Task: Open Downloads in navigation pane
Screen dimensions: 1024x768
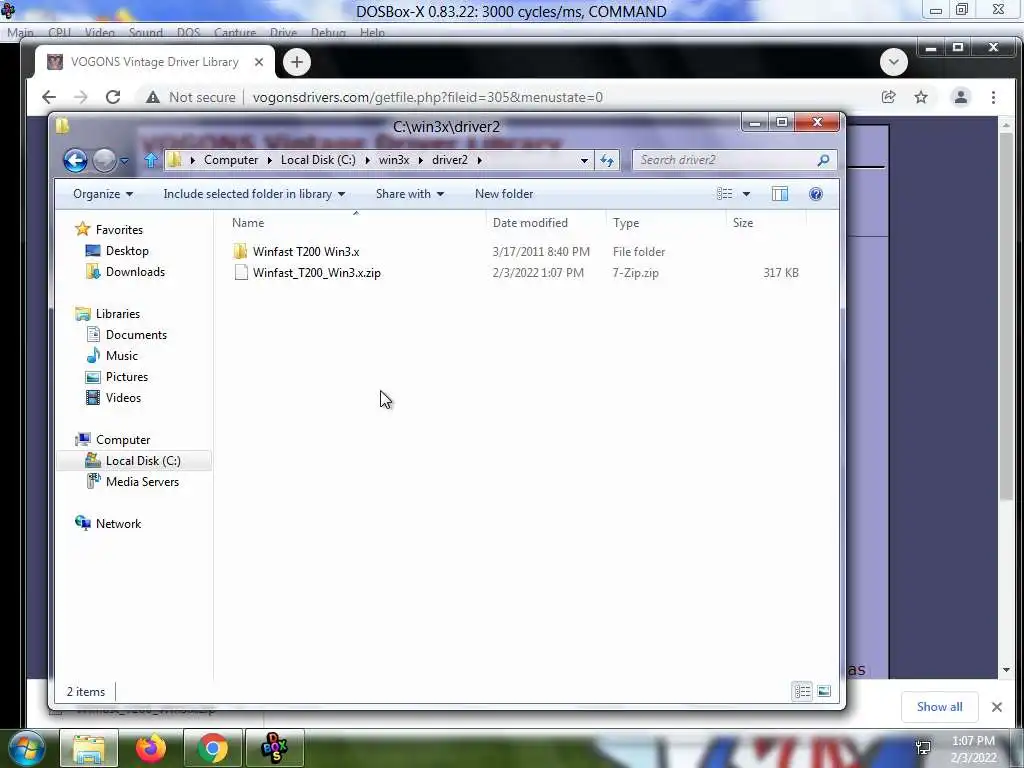Action: 135,272
